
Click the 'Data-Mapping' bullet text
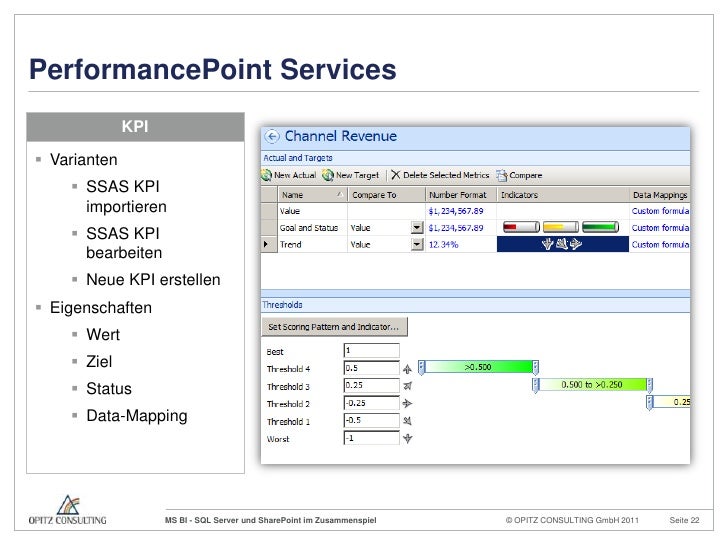137,416
